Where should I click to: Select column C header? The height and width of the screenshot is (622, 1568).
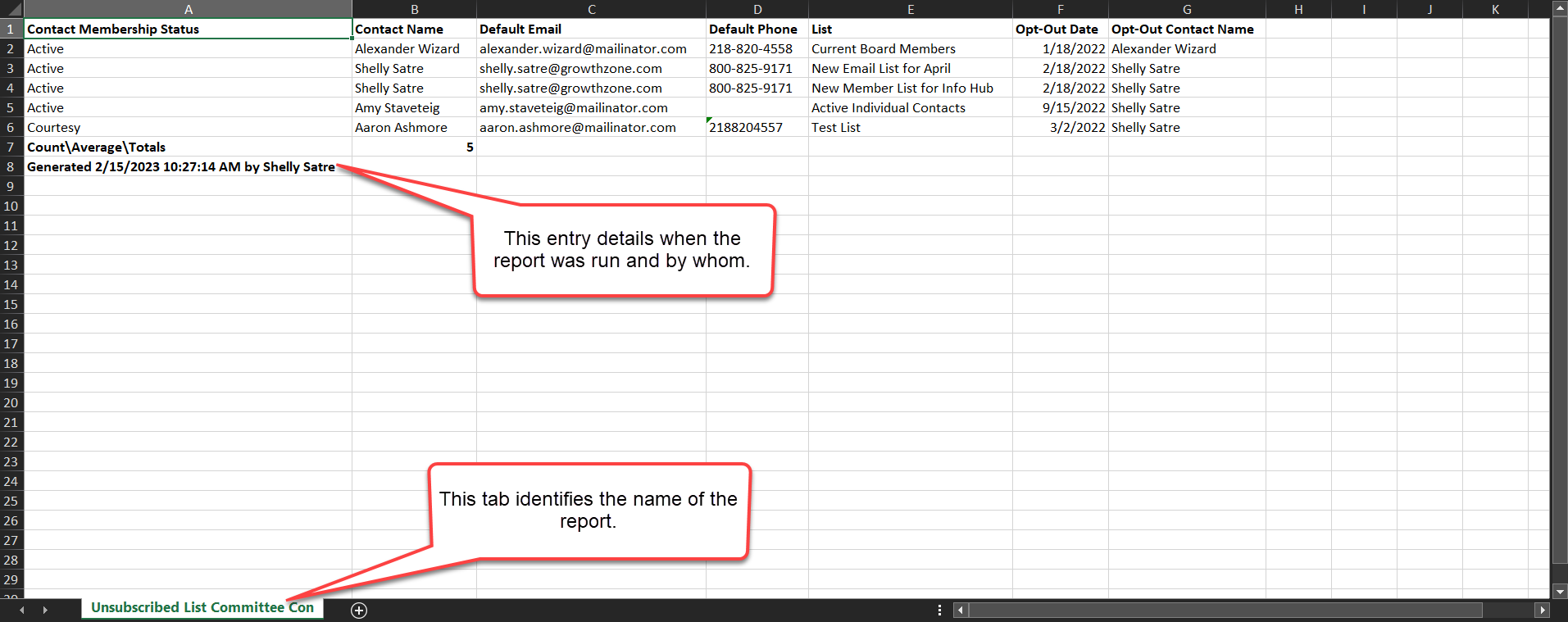[591, 10]
